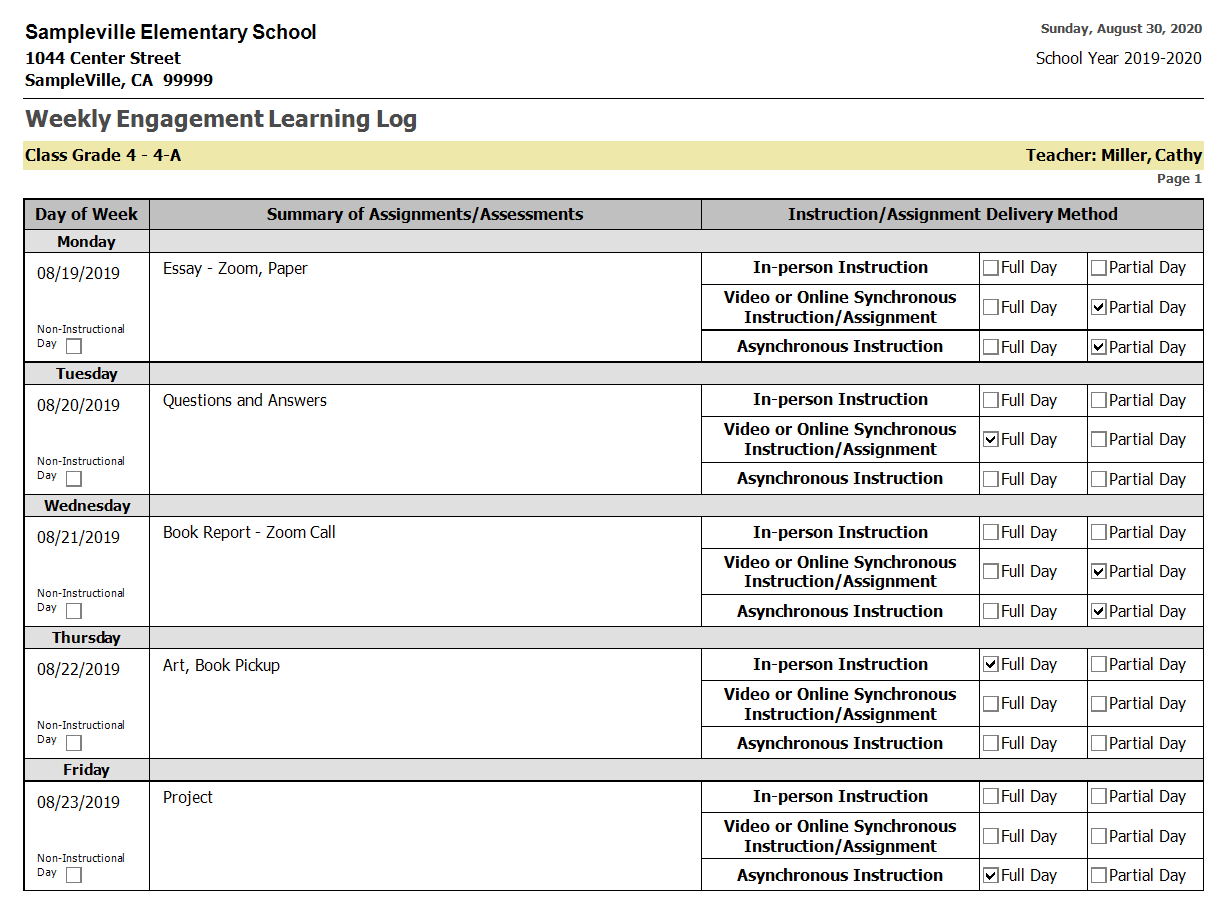The image size is (1223, 907).
Task: Check Tuesday Asynchronous Instruction Full Day box
Action: pos(991,479)
